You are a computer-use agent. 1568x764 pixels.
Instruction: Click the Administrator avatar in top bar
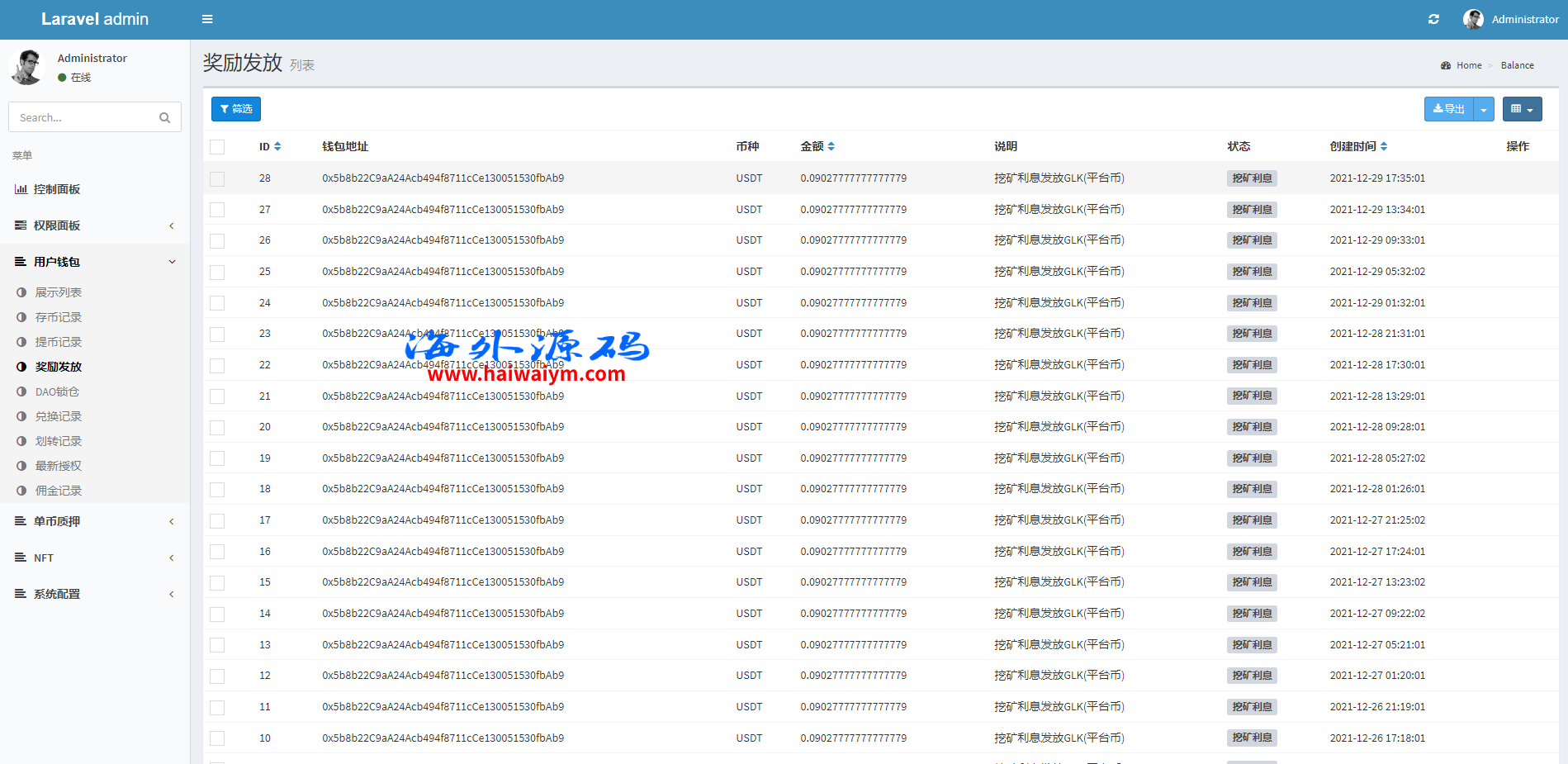pos(1473,19)
